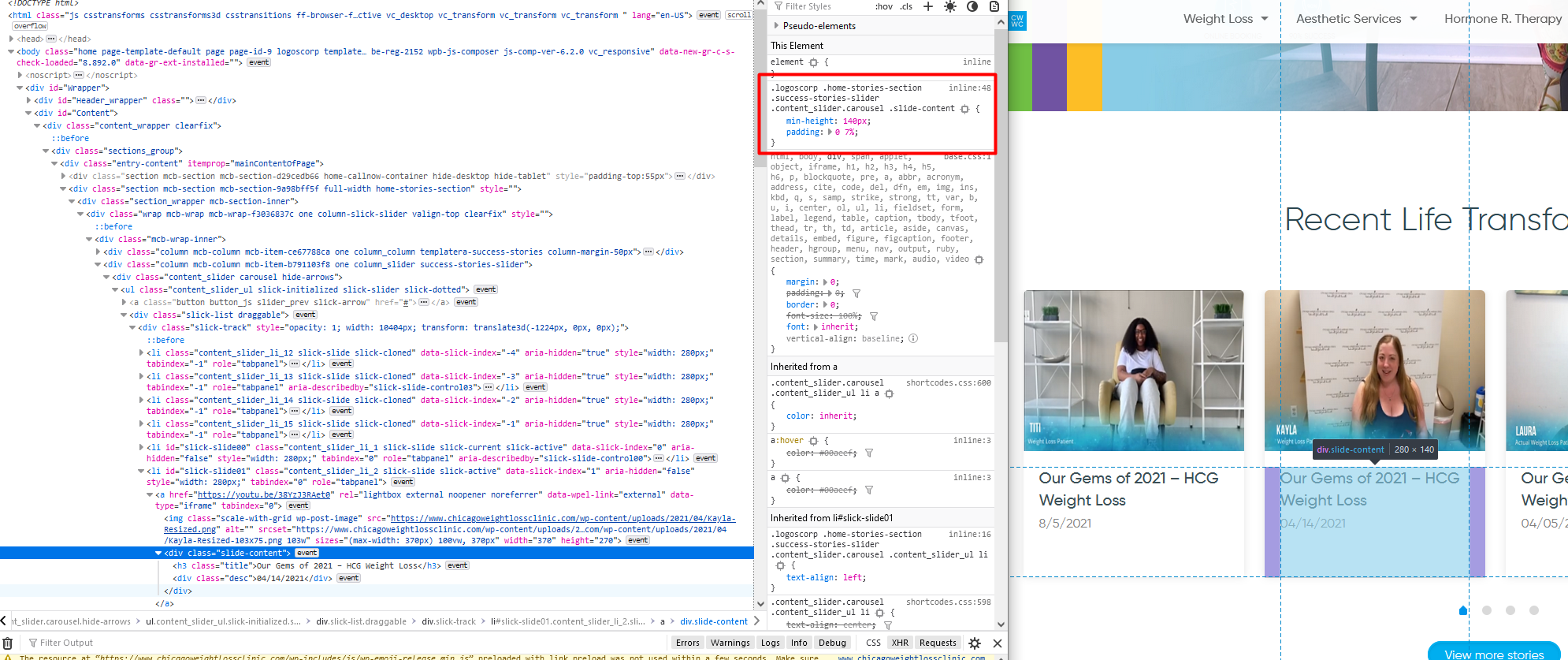The width and height of the screenshot is (1568, 660).
Task: Click View more stories button
Action: pos(1494,653)
